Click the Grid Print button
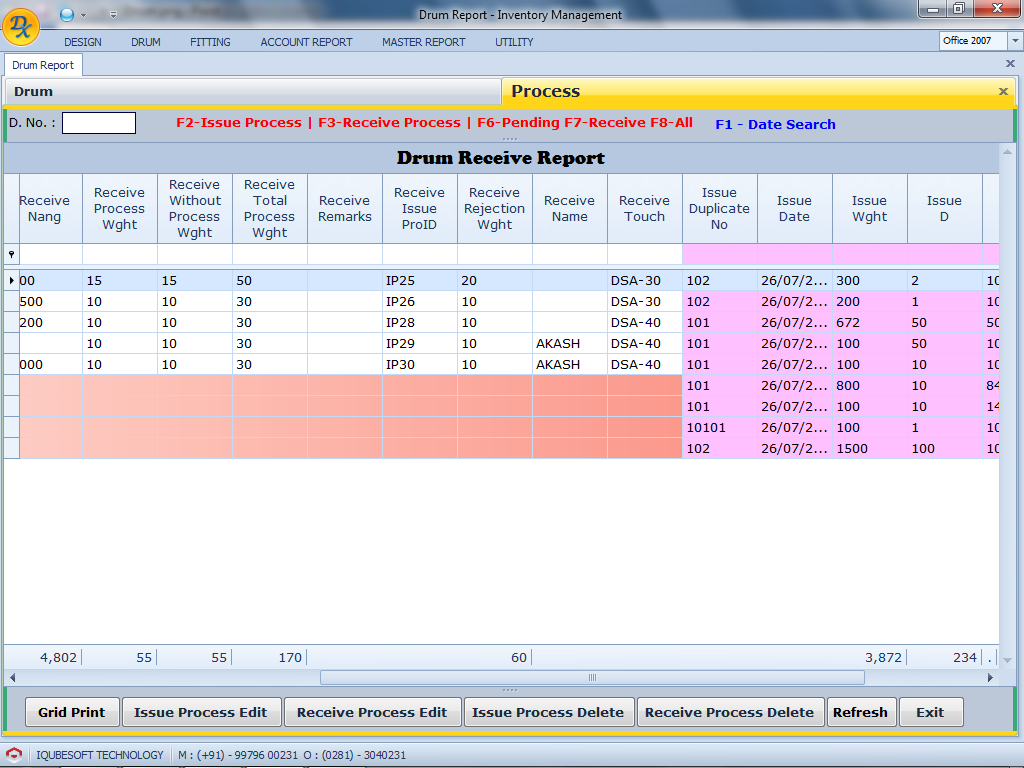This screenshot has width=1024, height=768. (72, 712)
